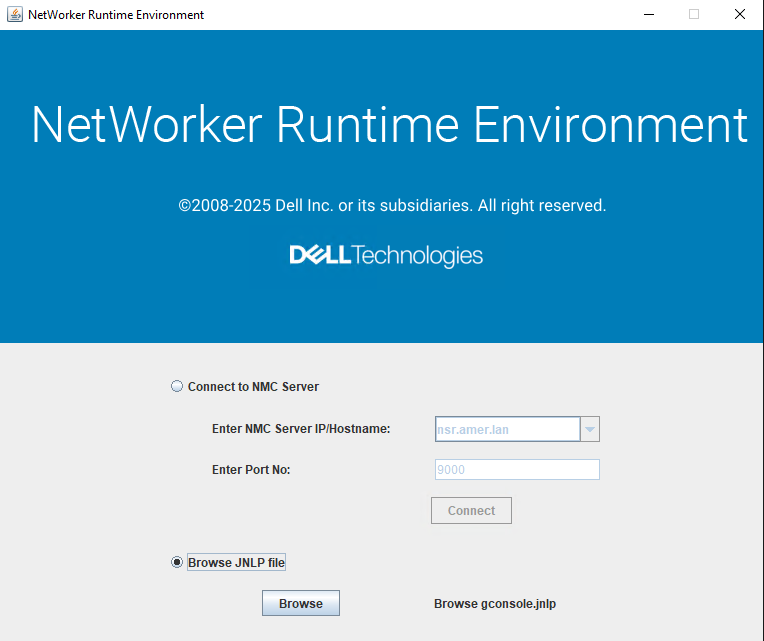This screenshot has width=764, height=641.
Task: Minimize the NetWorker Runtime Environment window
Action: (x=649, y=15)
